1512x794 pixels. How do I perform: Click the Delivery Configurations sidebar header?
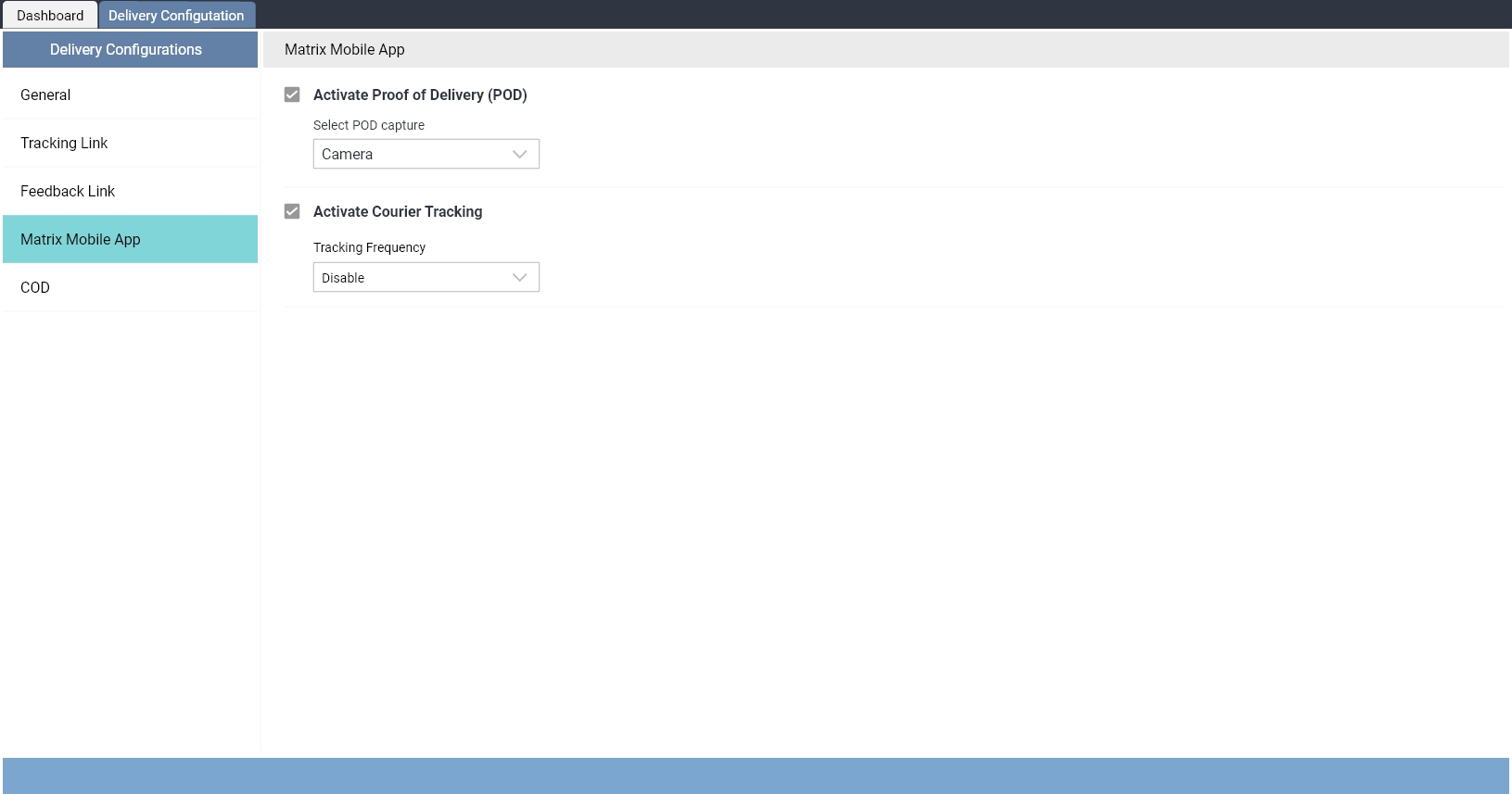pyautogui.click(x=130, y=49)
